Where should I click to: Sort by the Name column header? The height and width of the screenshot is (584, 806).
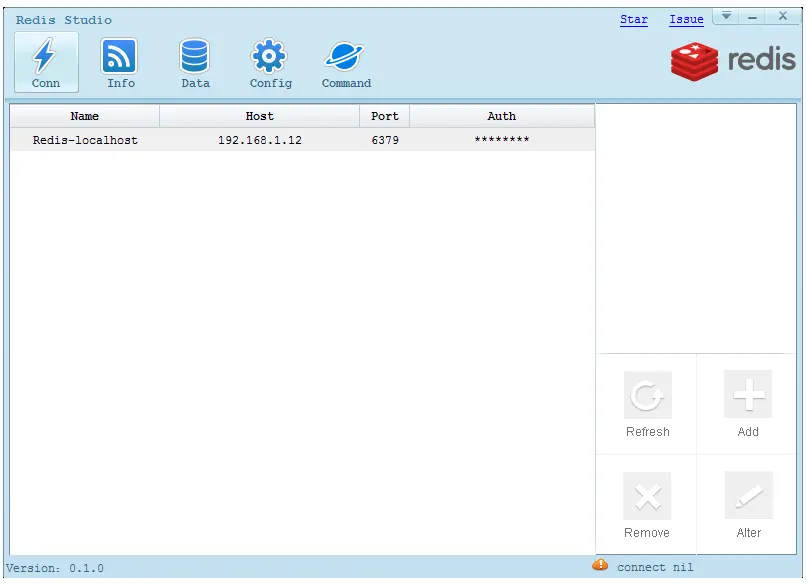[x=85, y=116]
